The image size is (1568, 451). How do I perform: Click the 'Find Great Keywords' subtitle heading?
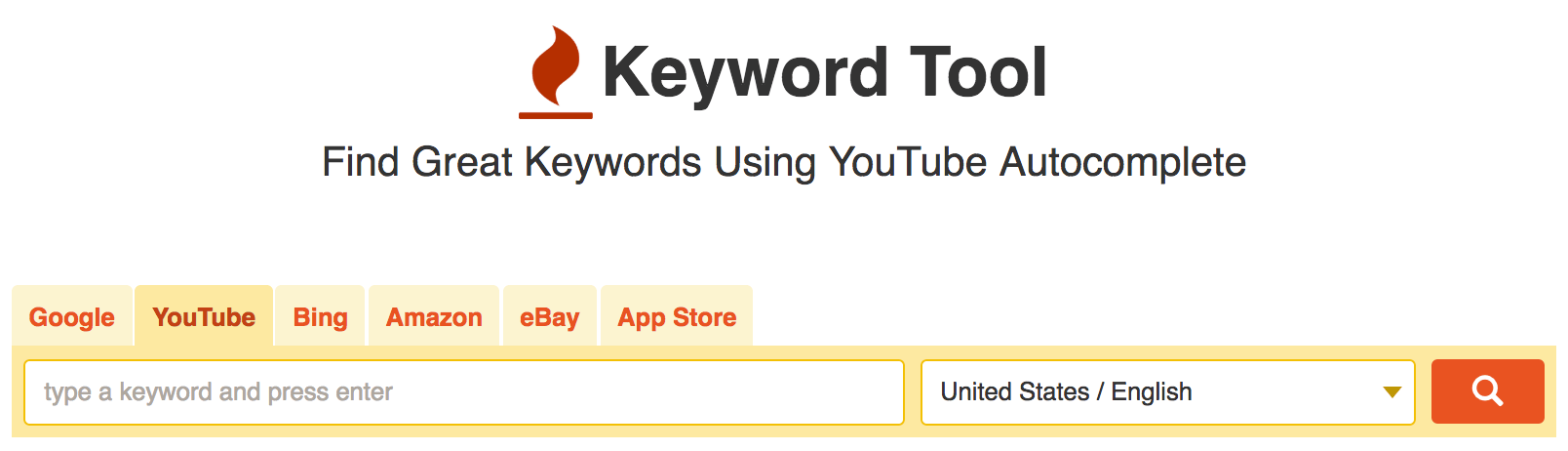coord(784,162)
